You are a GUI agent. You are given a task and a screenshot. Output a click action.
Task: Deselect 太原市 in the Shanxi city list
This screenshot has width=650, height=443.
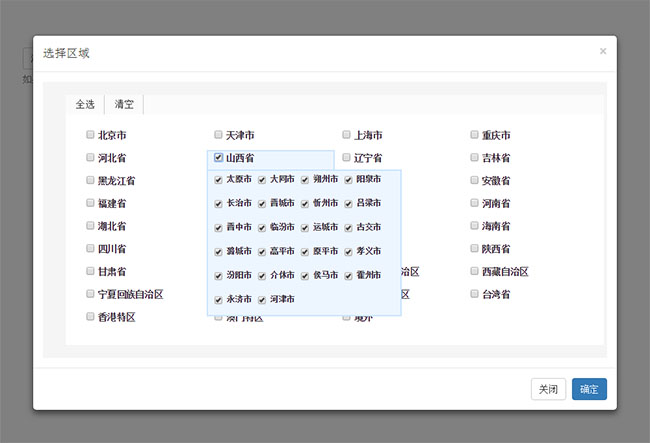pos(218,180)
